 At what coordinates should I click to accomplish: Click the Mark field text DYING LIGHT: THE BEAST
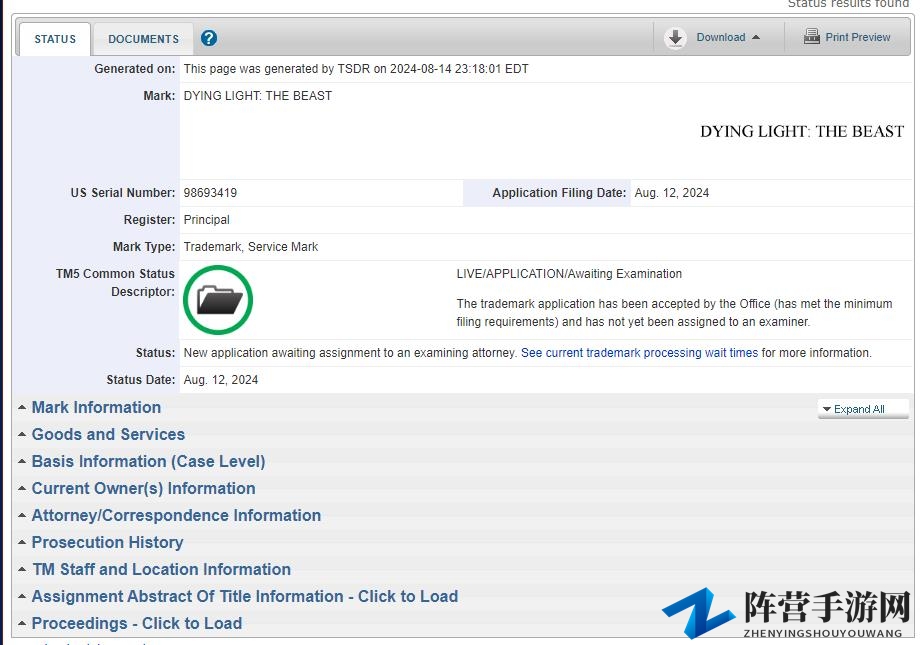[x=257, y=96]
